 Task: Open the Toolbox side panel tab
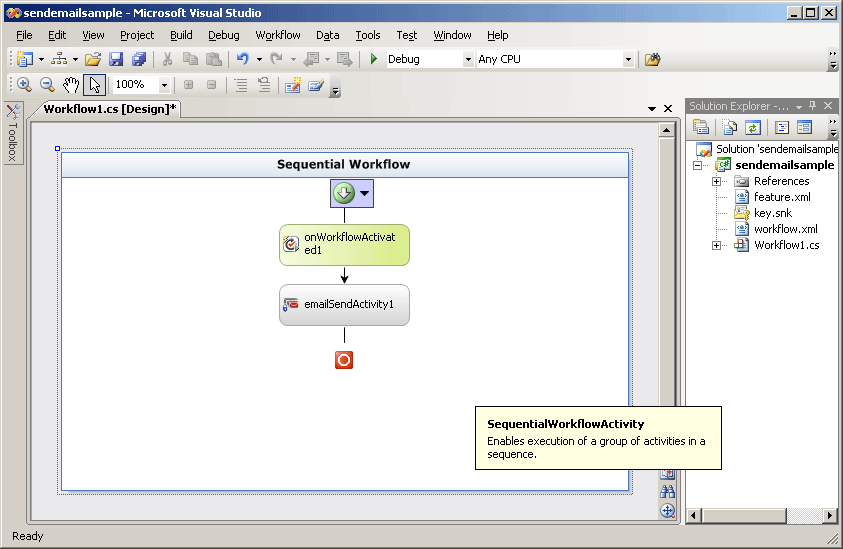(x=13, y=133)
